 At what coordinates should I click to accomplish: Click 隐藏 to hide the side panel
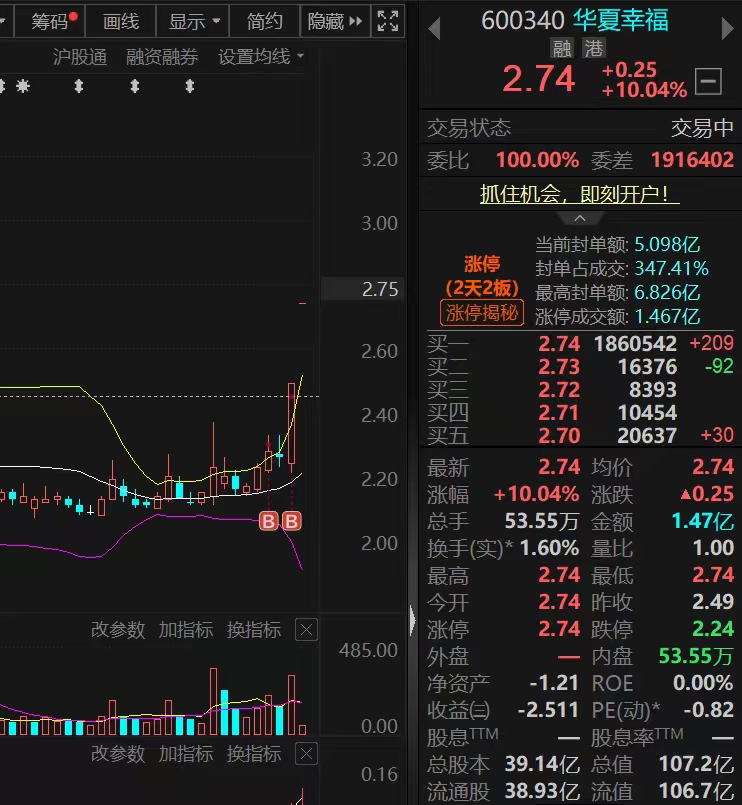335,21
